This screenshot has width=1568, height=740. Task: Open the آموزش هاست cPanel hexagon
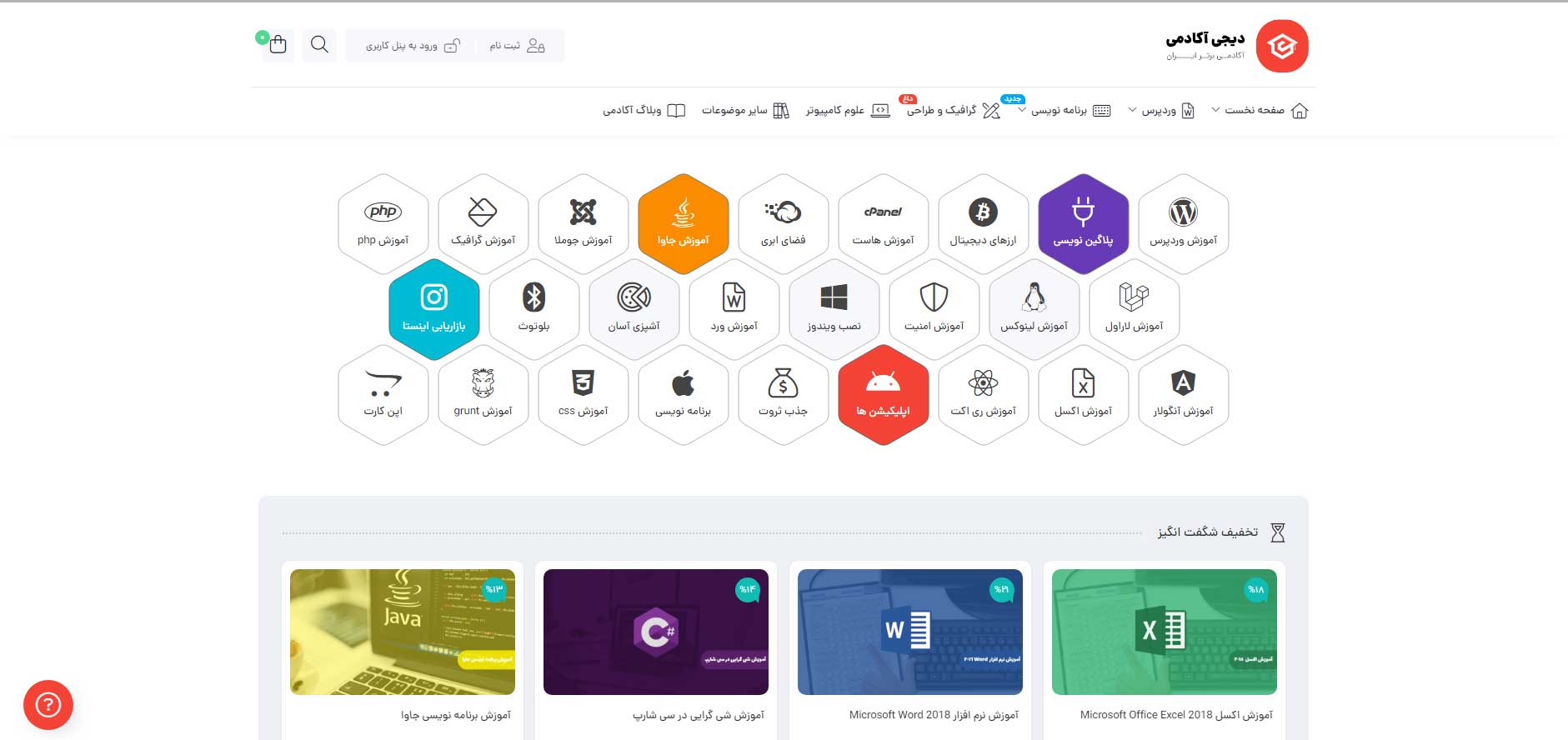pos(883,224)
